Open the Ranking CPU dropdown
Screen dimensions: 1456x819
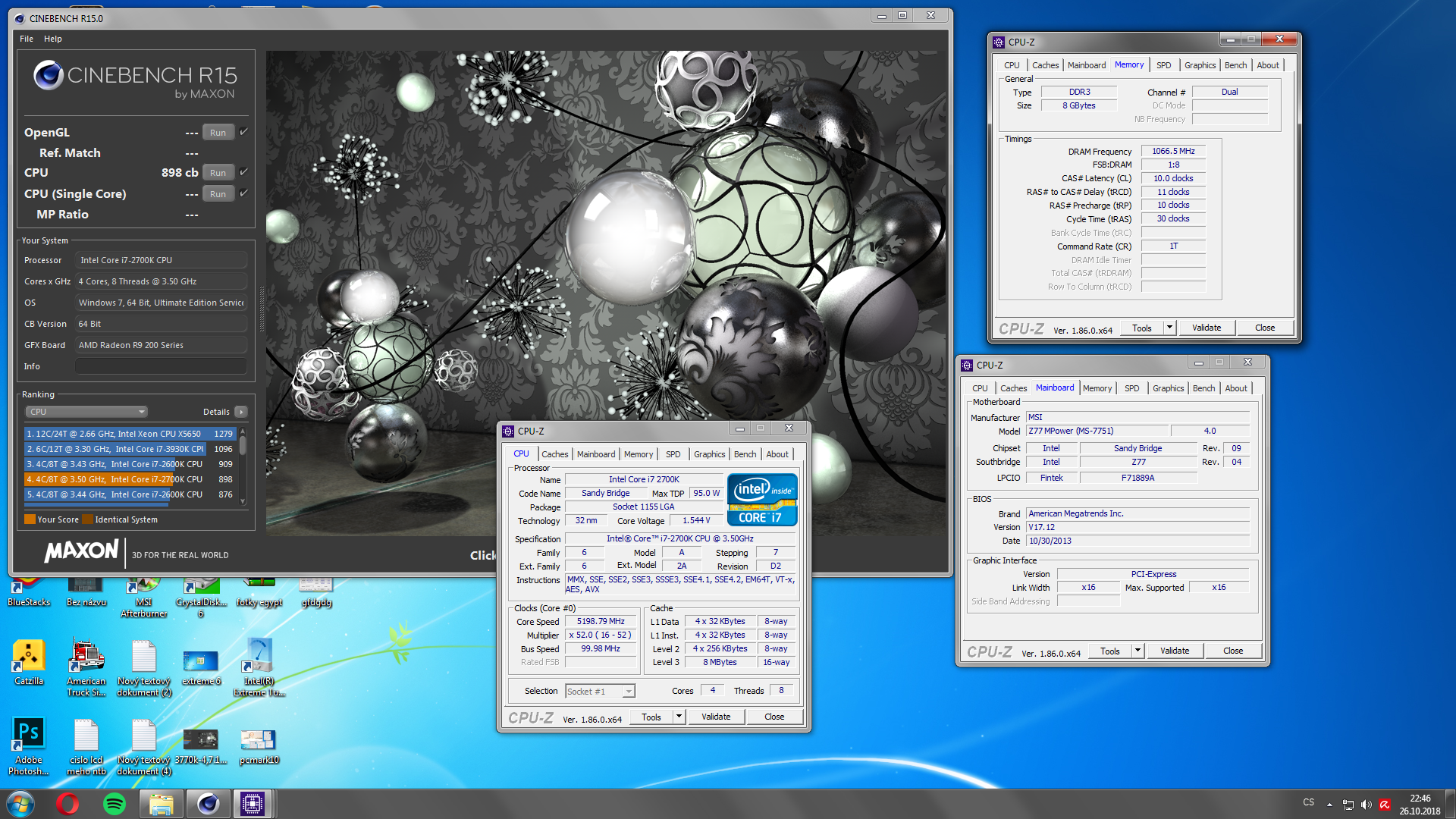(86, 412)
